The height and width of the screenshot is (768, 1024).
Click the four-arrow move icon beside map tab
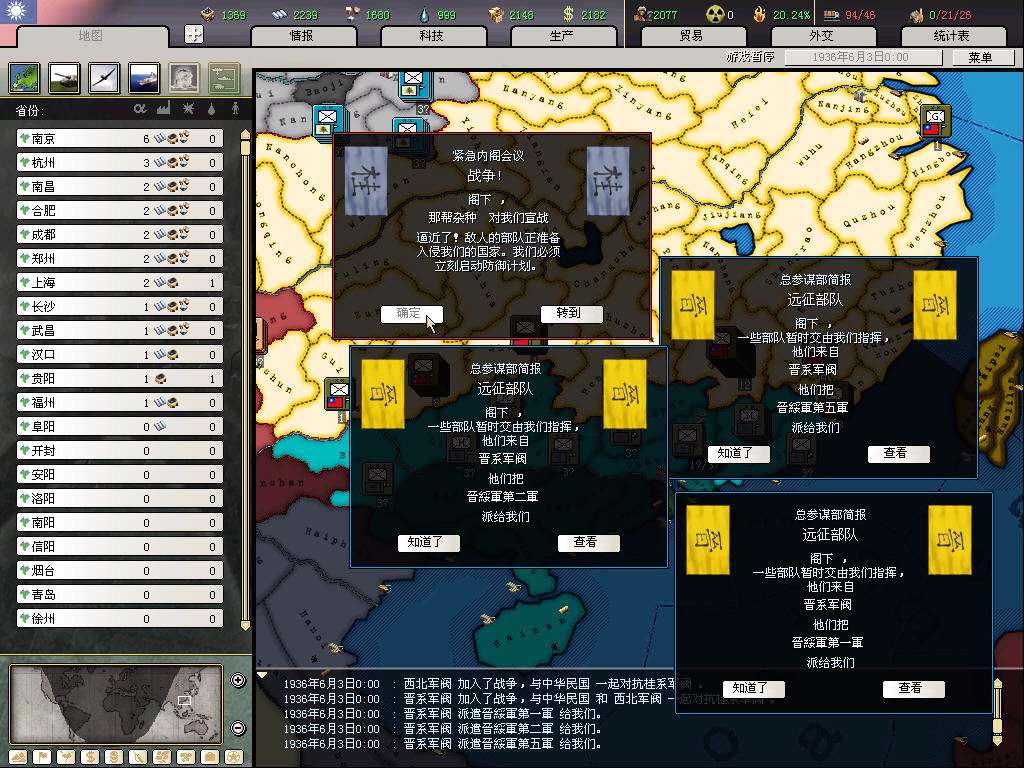pos(194,34)
